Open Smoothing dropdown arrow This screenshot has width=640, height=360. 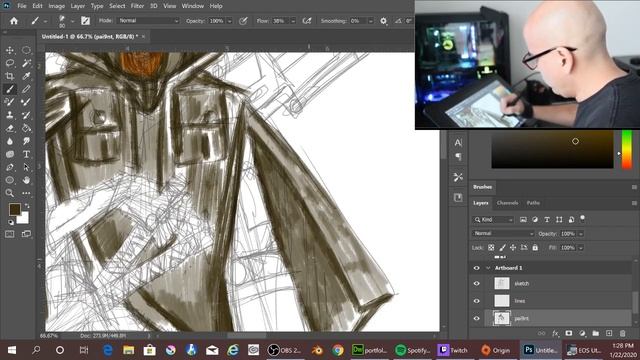point(371,21)
